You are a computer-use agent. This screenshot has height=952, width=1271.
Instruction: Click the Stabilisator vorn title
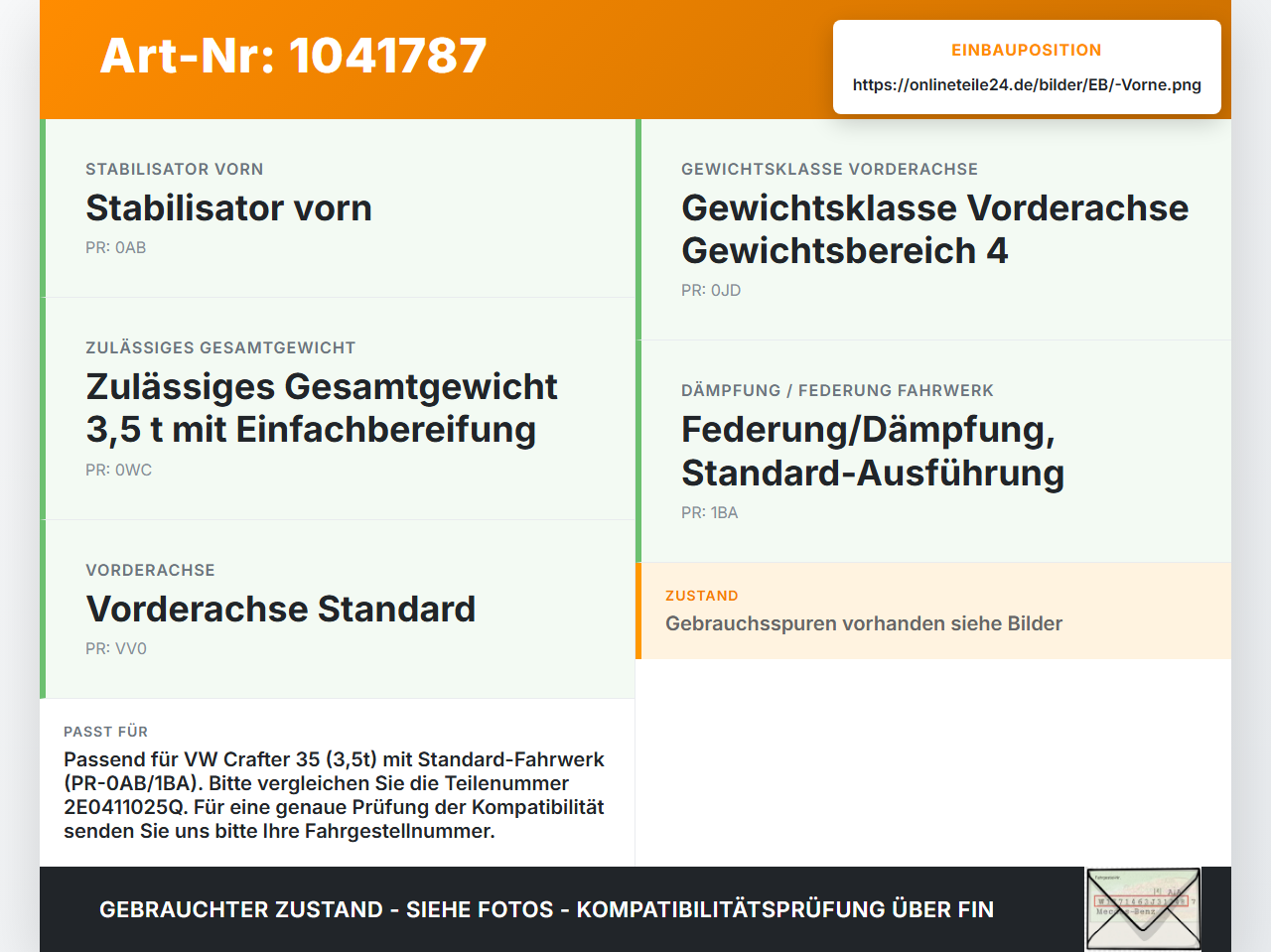[228, 208]
